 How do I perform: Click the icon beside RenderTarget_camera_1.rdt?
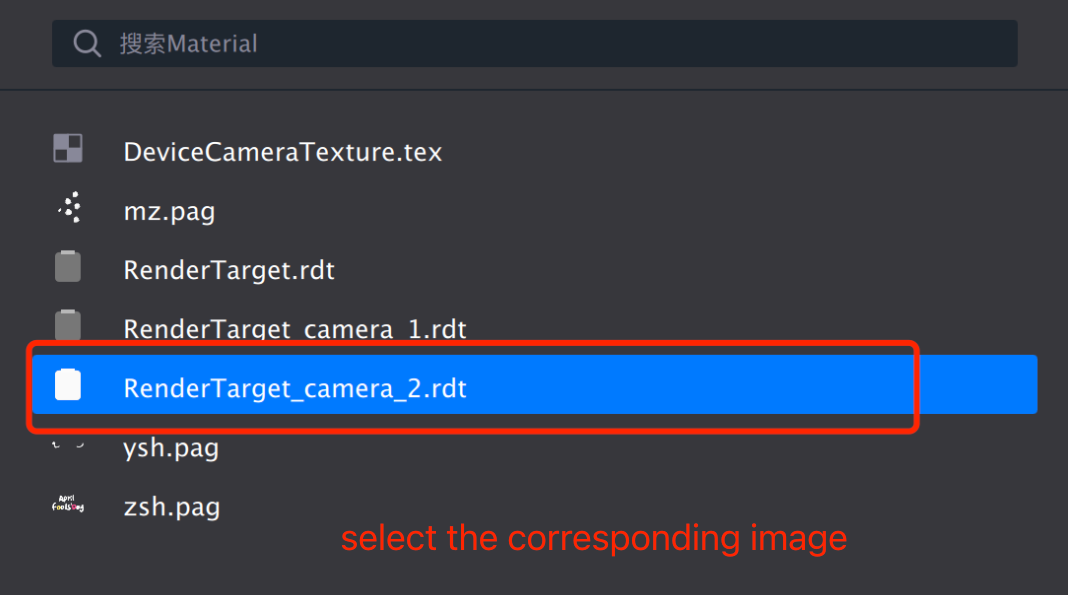point(68,325)
